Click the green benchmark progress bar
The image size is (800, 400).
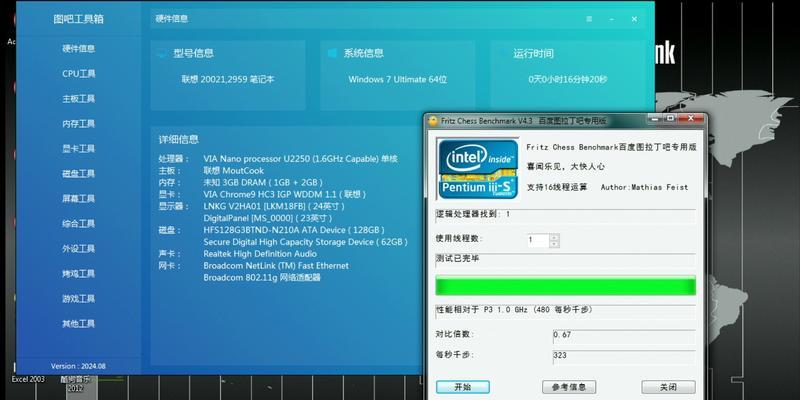(565, 286)
